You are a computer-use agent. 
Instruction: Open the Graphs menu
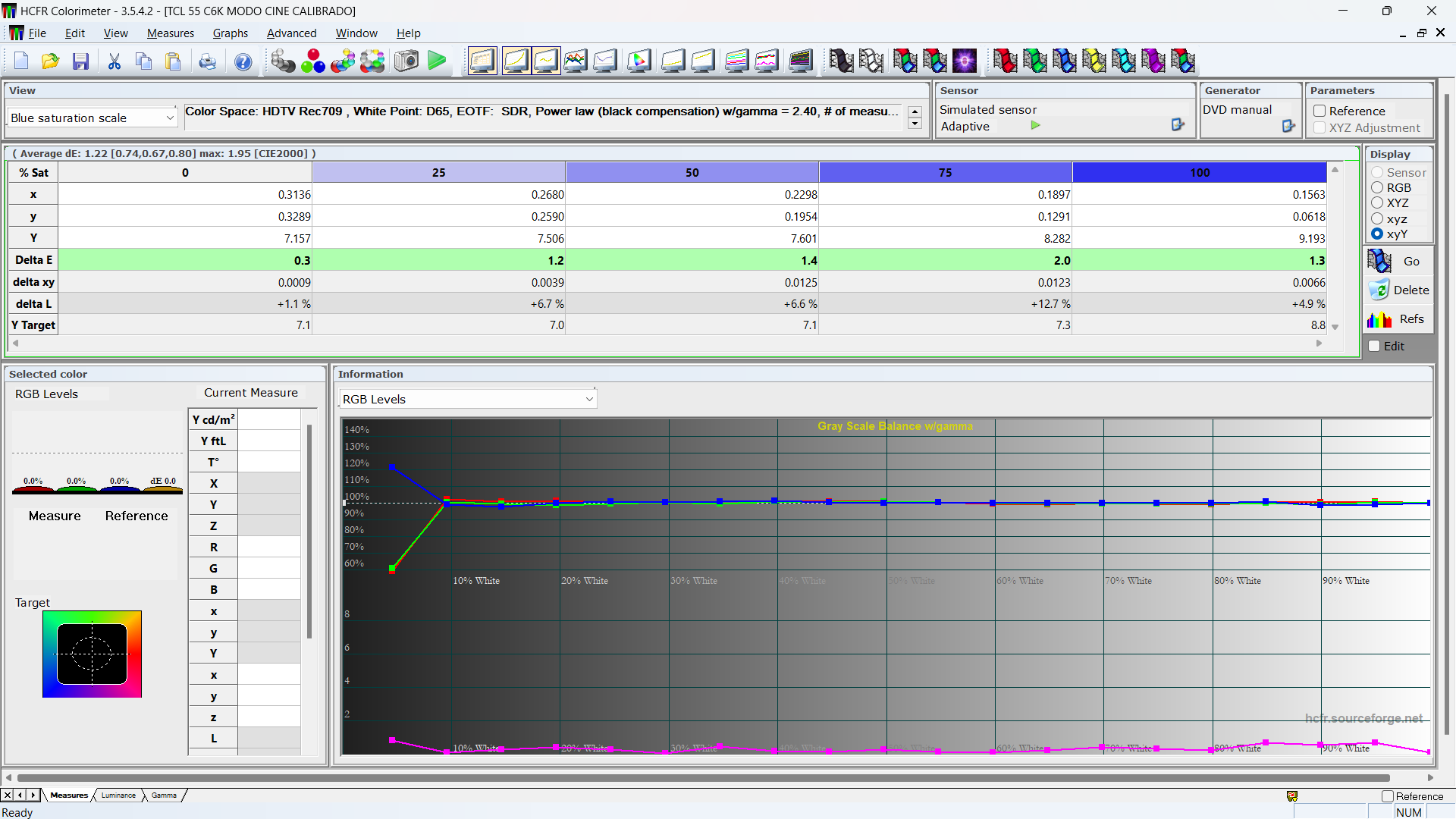(231, 33)
